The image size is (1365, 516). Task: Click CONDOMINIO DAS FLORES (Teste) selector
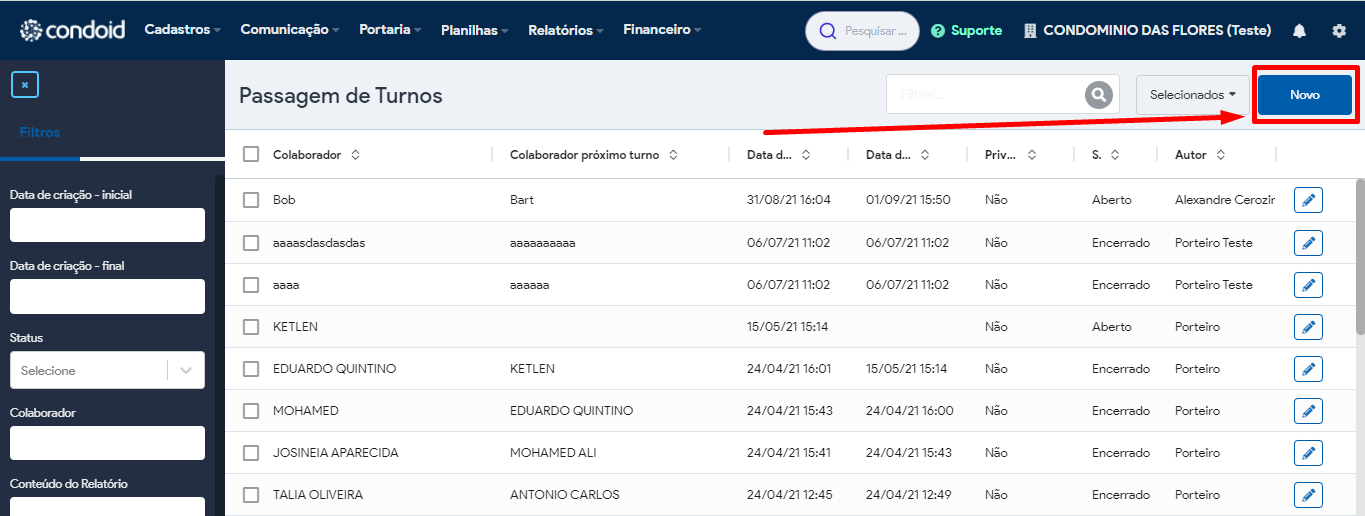pos(1157,31)
